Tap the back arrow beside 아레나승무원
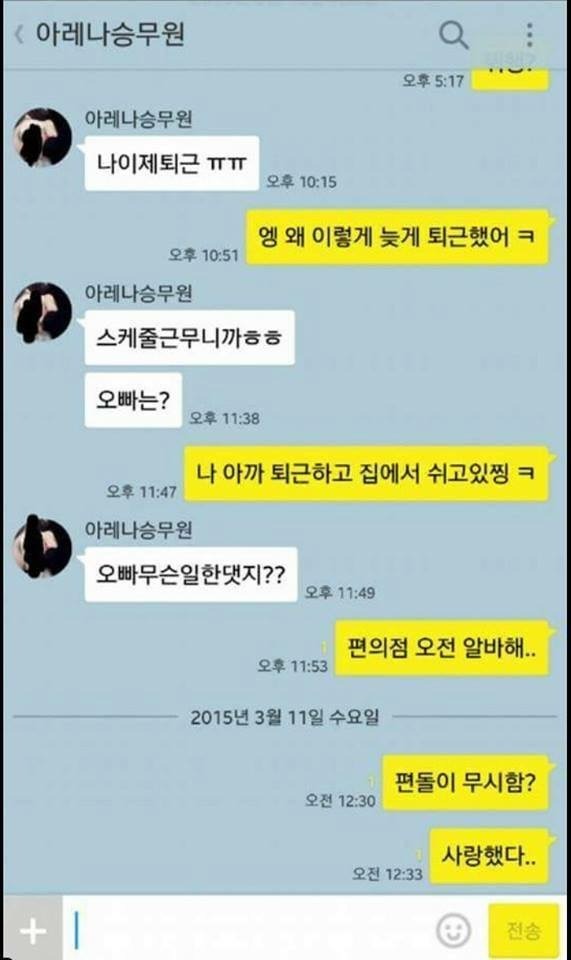 tap(19, 34)
